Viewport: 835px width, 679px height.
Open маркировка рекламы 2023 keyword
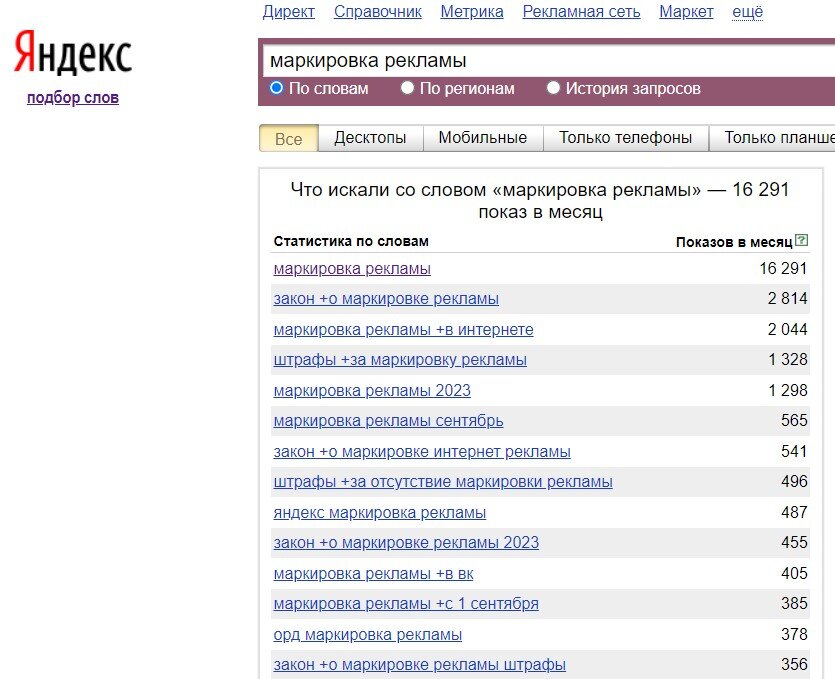coord(372,391)
